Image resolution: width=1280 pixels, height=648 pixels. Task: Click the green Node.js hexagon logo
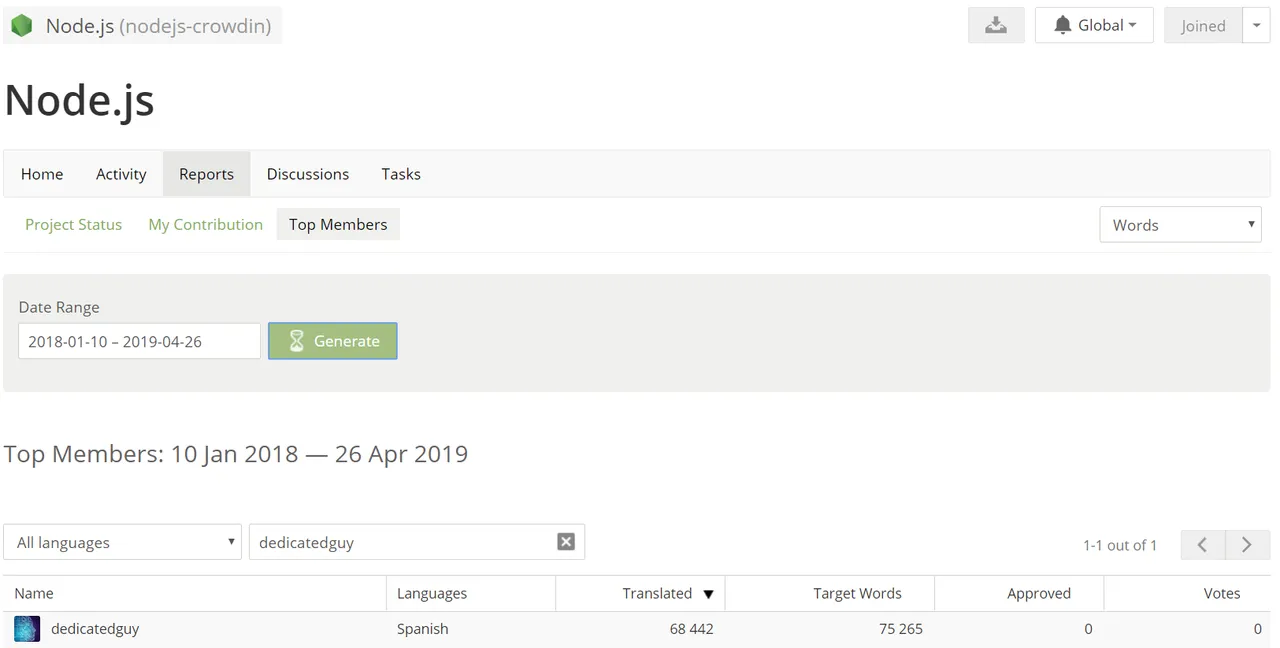tap(22, 26)
